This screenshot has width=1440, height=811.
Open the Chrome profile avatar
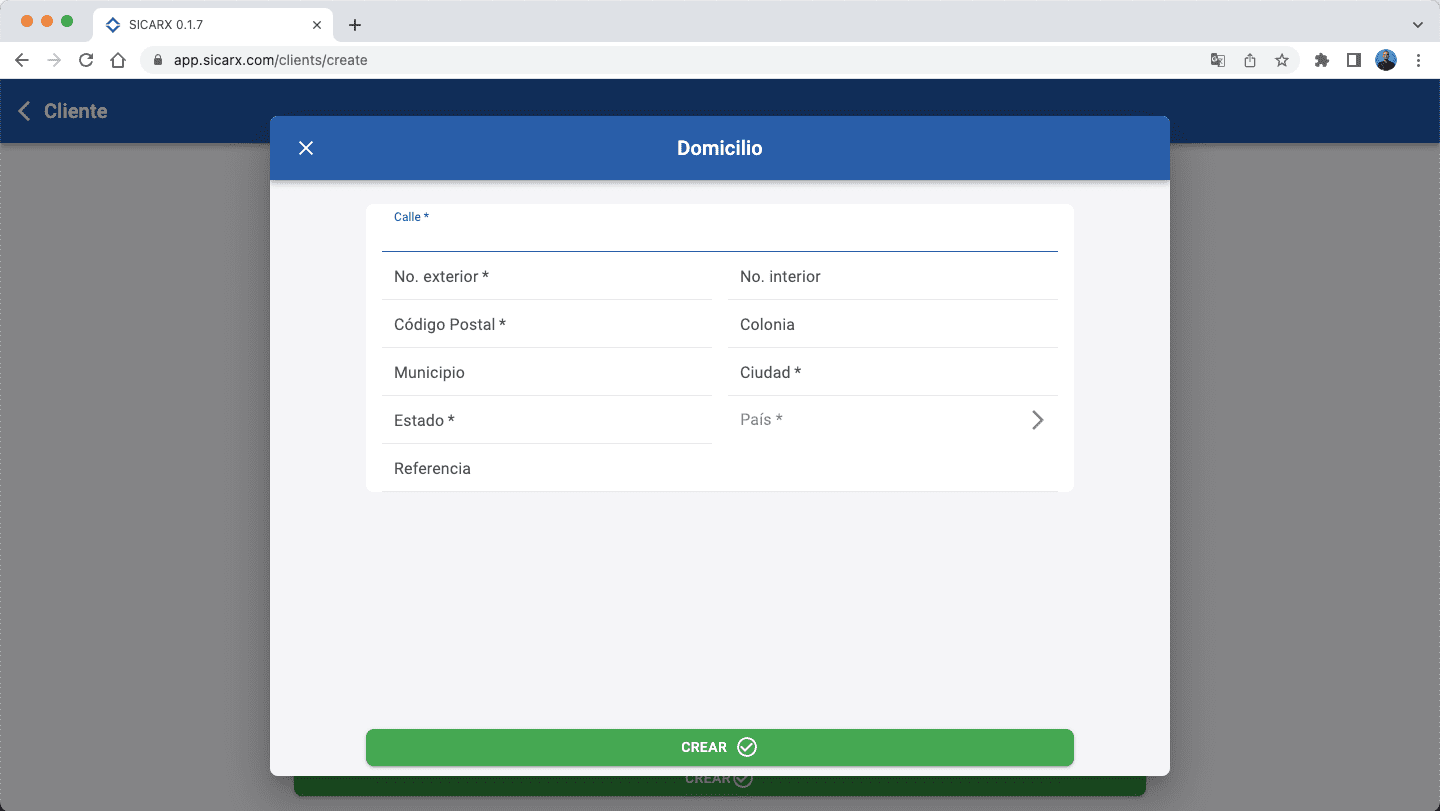coord(1385,60)
